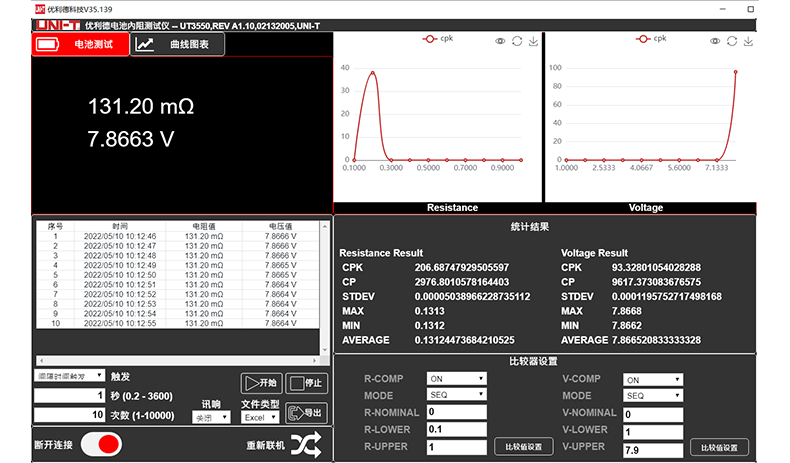Open the 曲线图表 curve chart tab
Image resolution: width=790 pixels, height=463 pixels.
tap(177, 44)
